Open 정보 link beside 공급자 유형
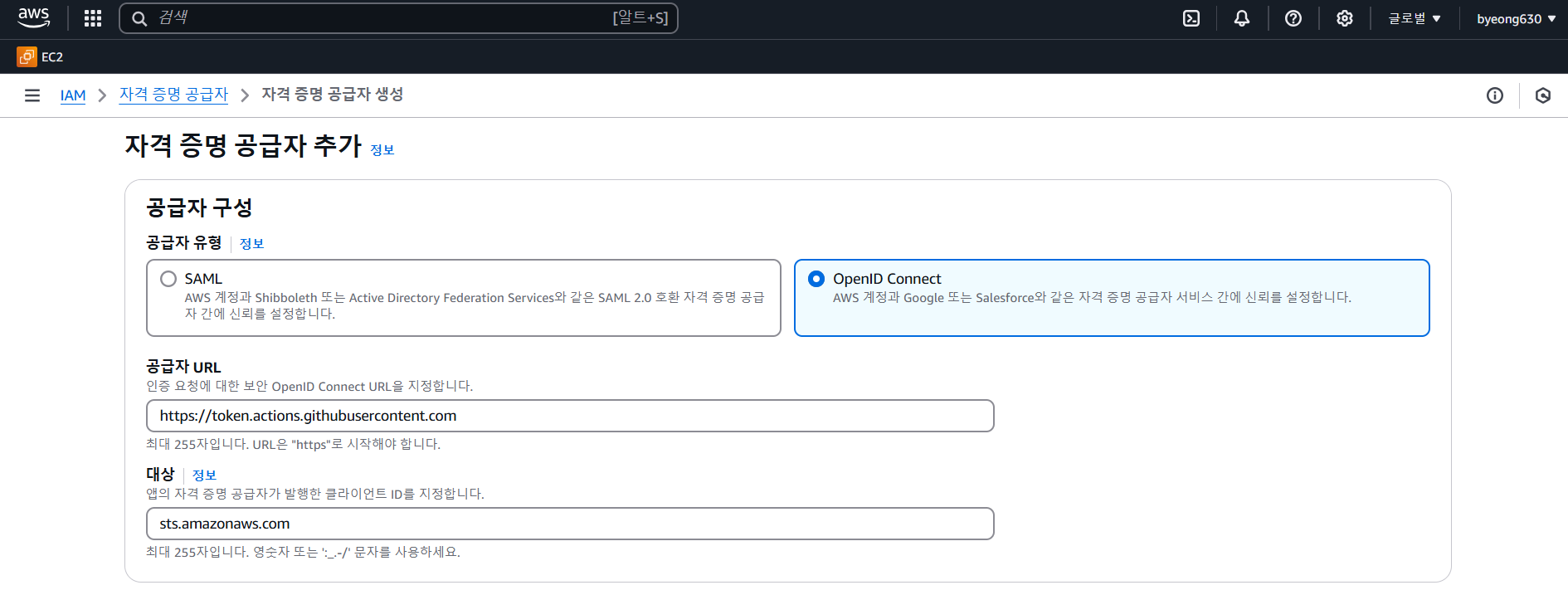 (251, 244)
